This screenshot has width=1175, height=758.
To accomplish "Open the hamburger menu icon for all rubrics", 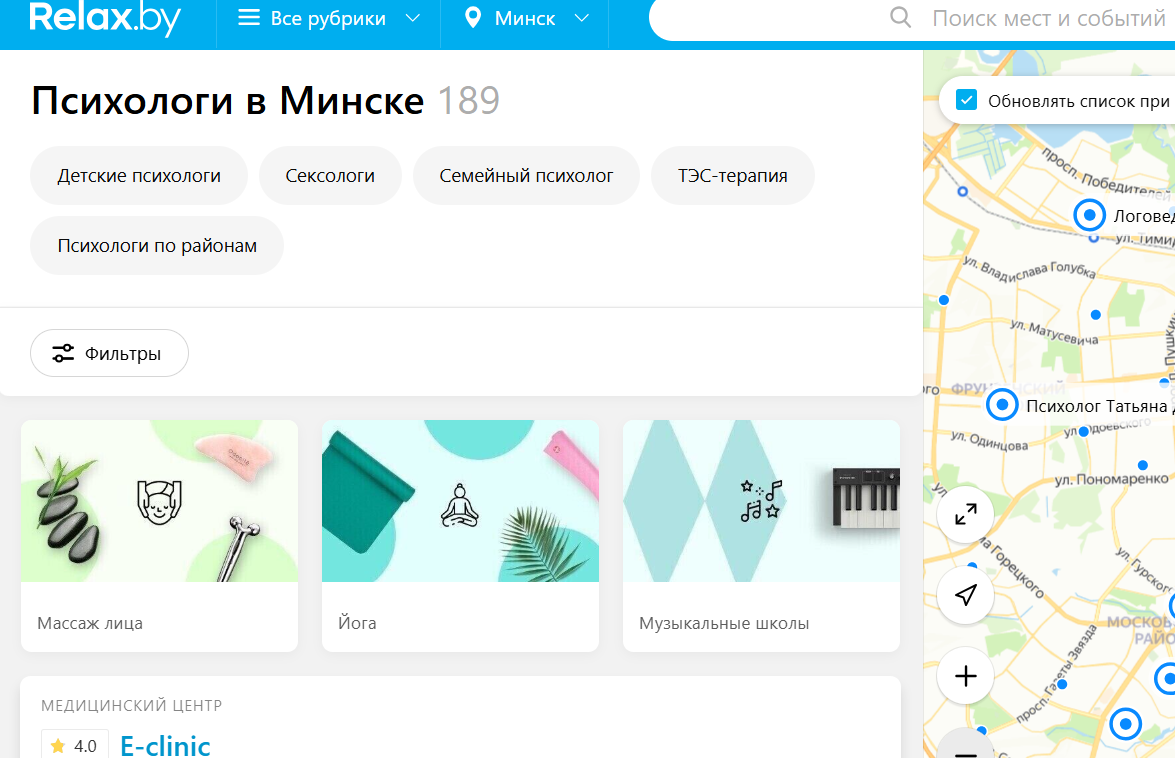I will pos(249,18).
